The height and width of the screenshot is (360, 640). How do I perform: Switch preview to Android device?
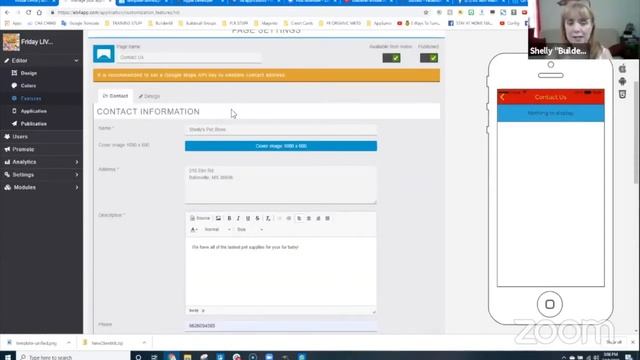[x=622, y=81]
